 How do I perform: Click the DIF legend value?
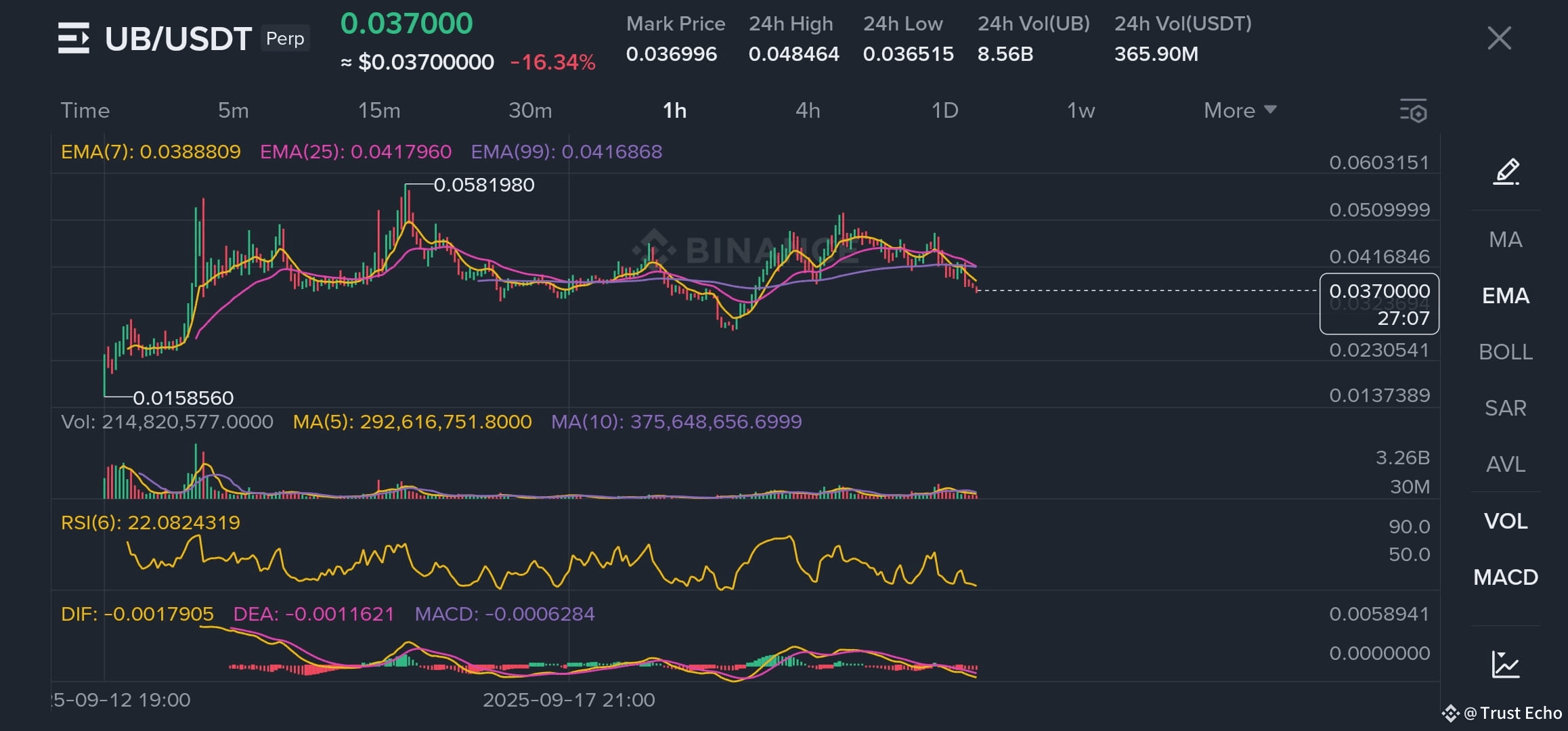[137, 615]
